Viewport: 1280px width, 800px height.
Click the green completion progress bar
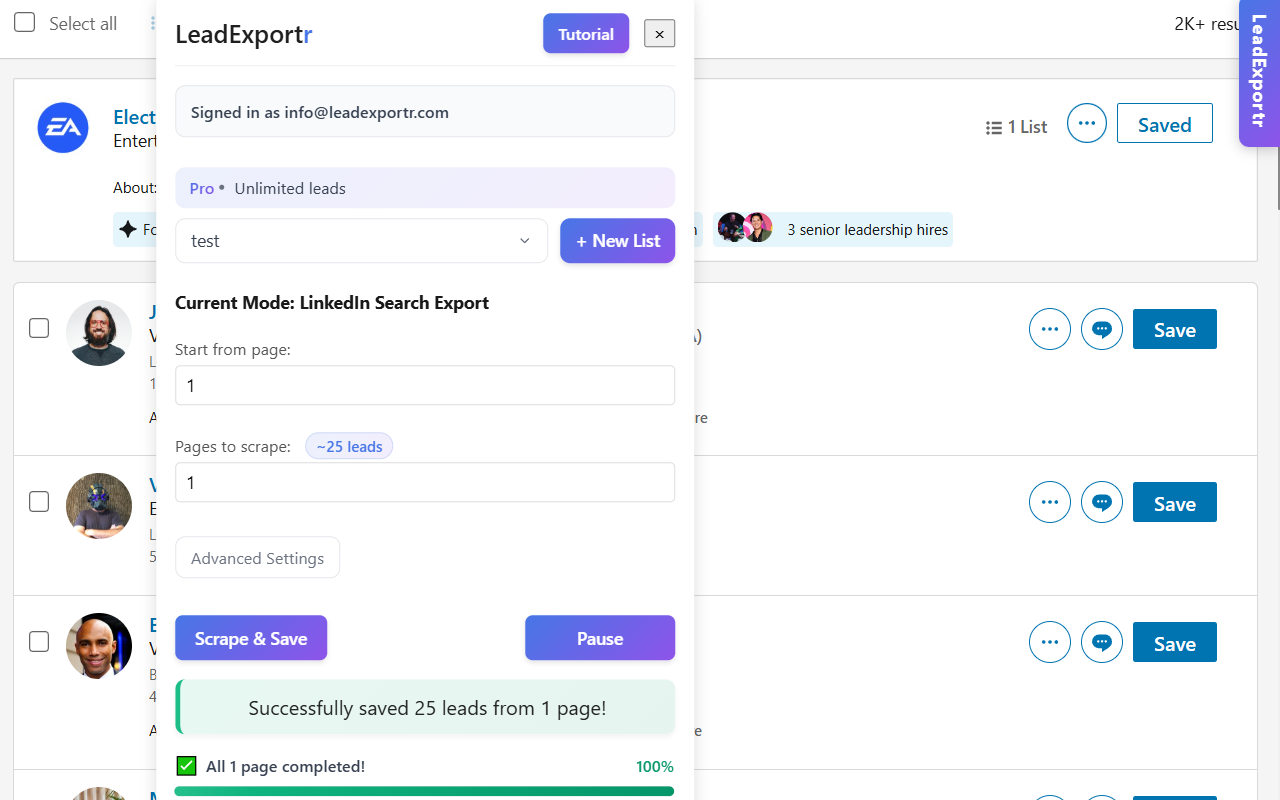pyautogui.click(x=425, y=791)
